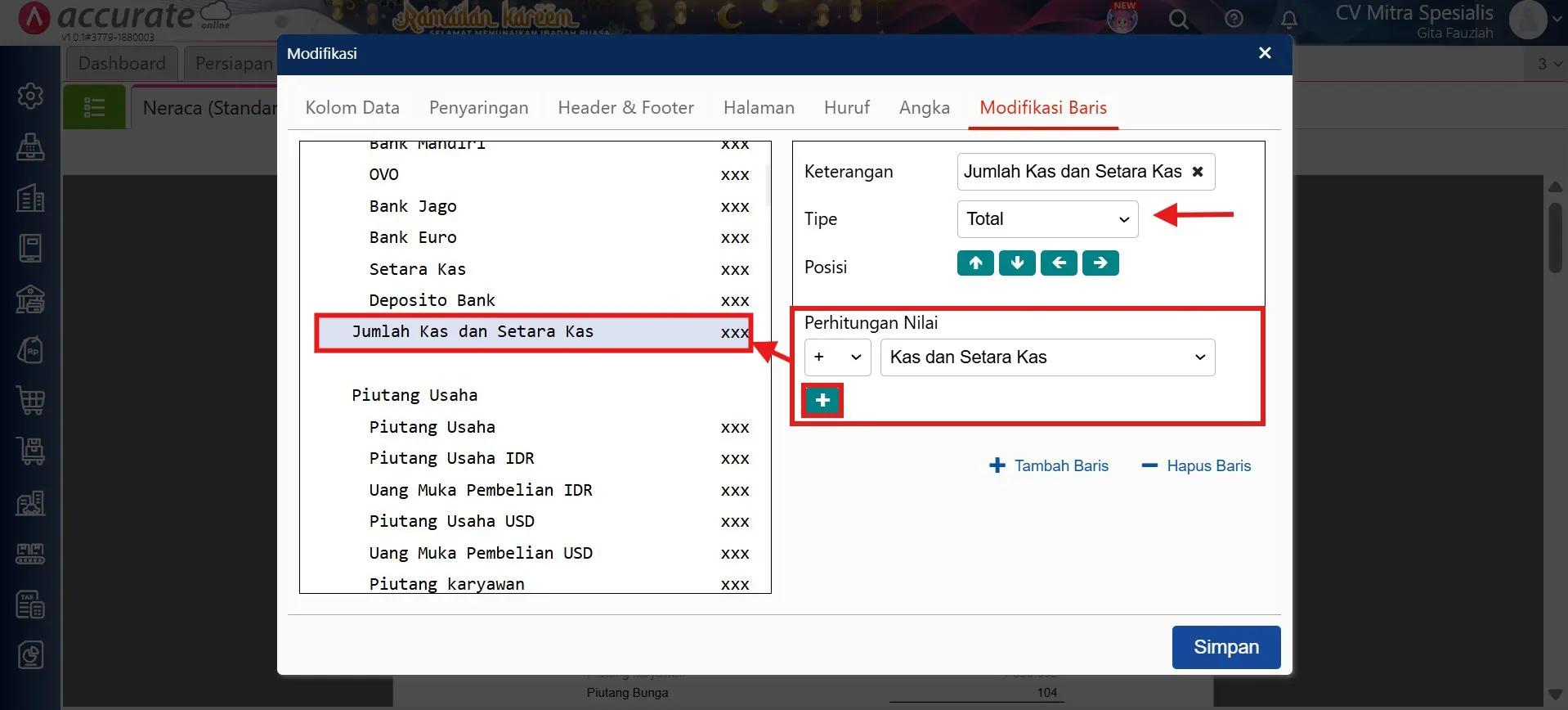The height and width of the screenshot is (710, 1568).
Task: Click the move down position arrow
Action: [1017, 263]
